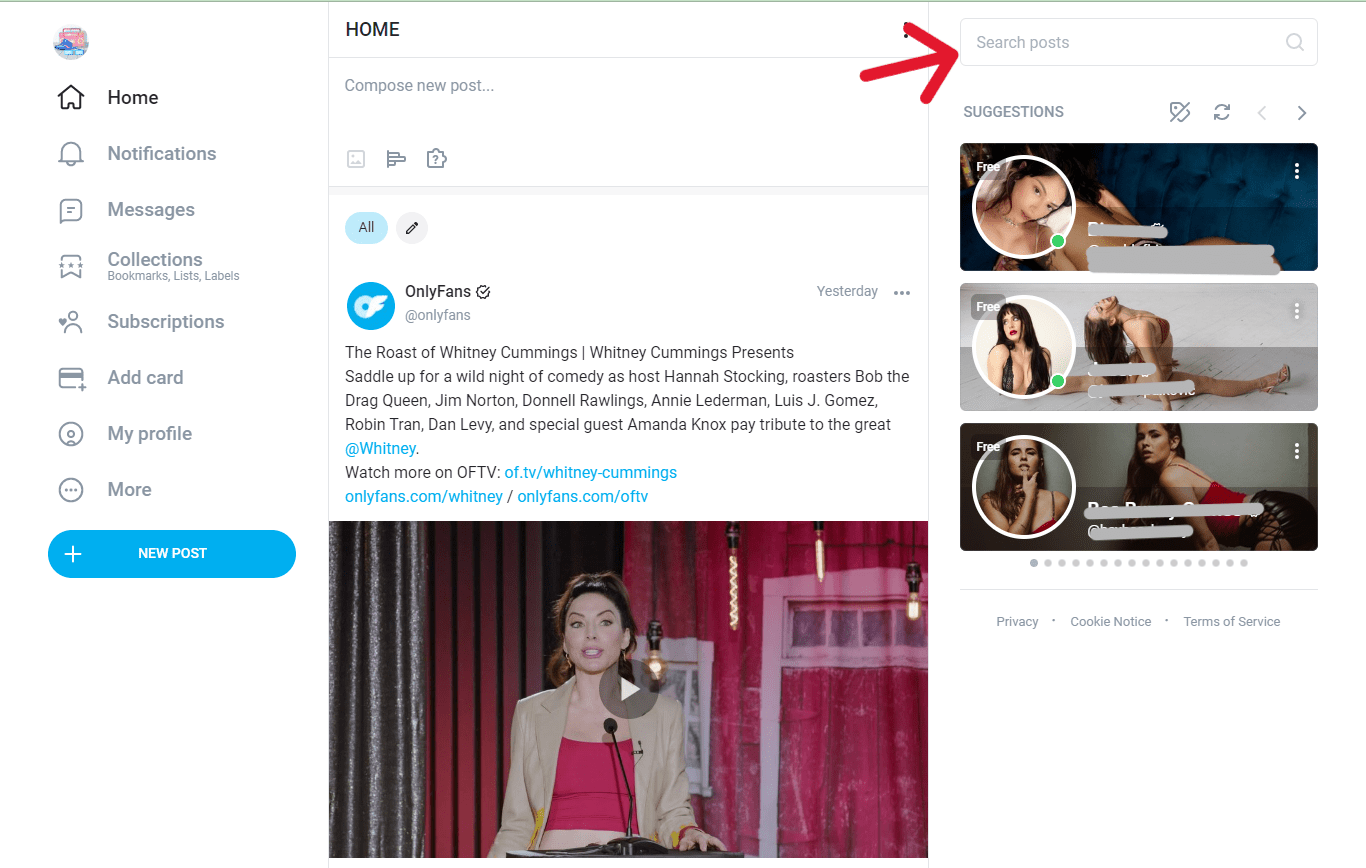Image resolution: width=1366 pixels, height=868 pixels.
Task: Expand next page of suggestions
Action: pyautogui.click(x=1301, y=112)
